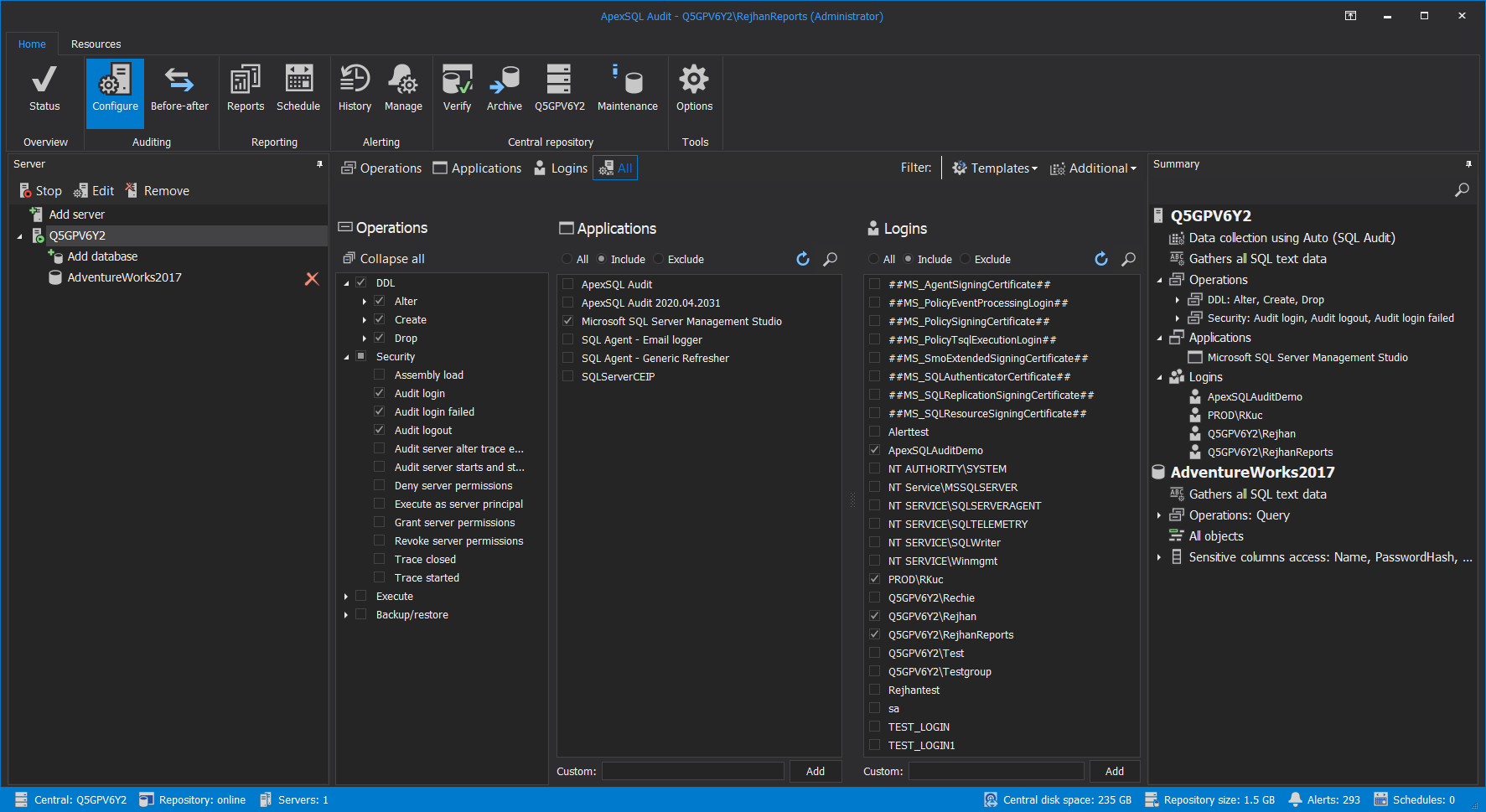
Task: Uncheck Microsoft SQL Server Management Studio application
Action: click(x=567, y=321)
